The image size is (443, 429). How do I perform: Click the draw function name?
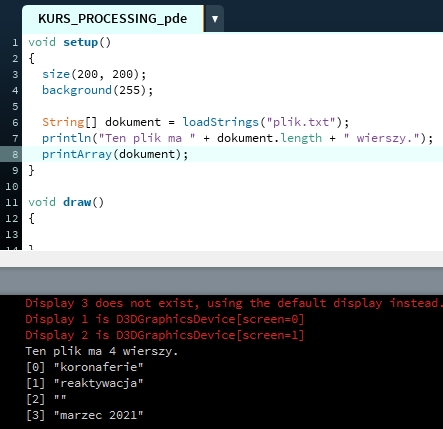(77, 202)
